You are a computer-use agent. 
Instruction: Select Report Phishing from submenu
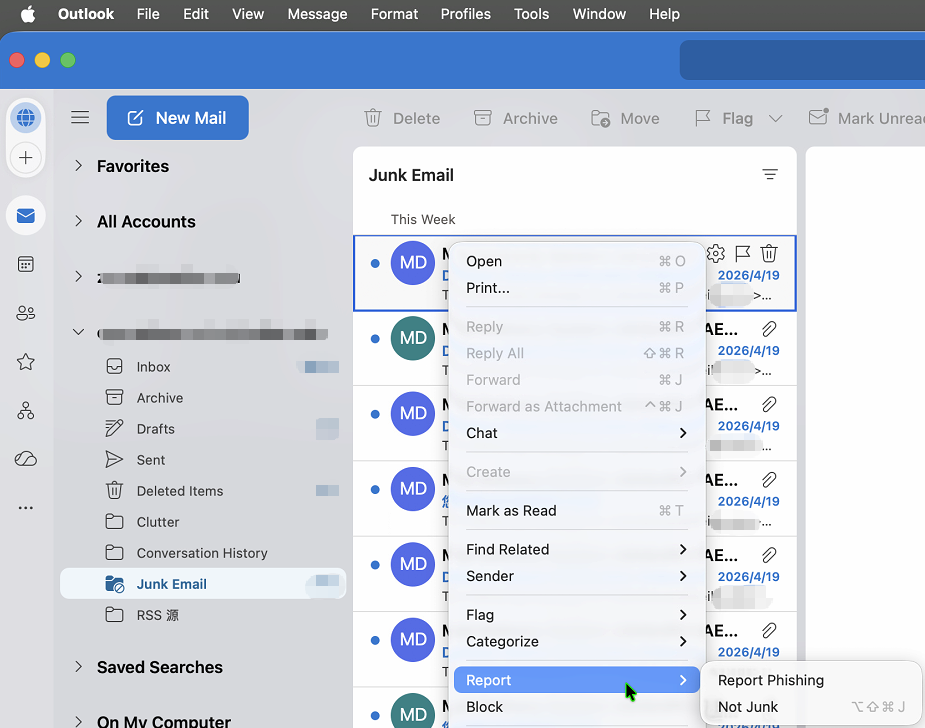[x=771, y=680]
